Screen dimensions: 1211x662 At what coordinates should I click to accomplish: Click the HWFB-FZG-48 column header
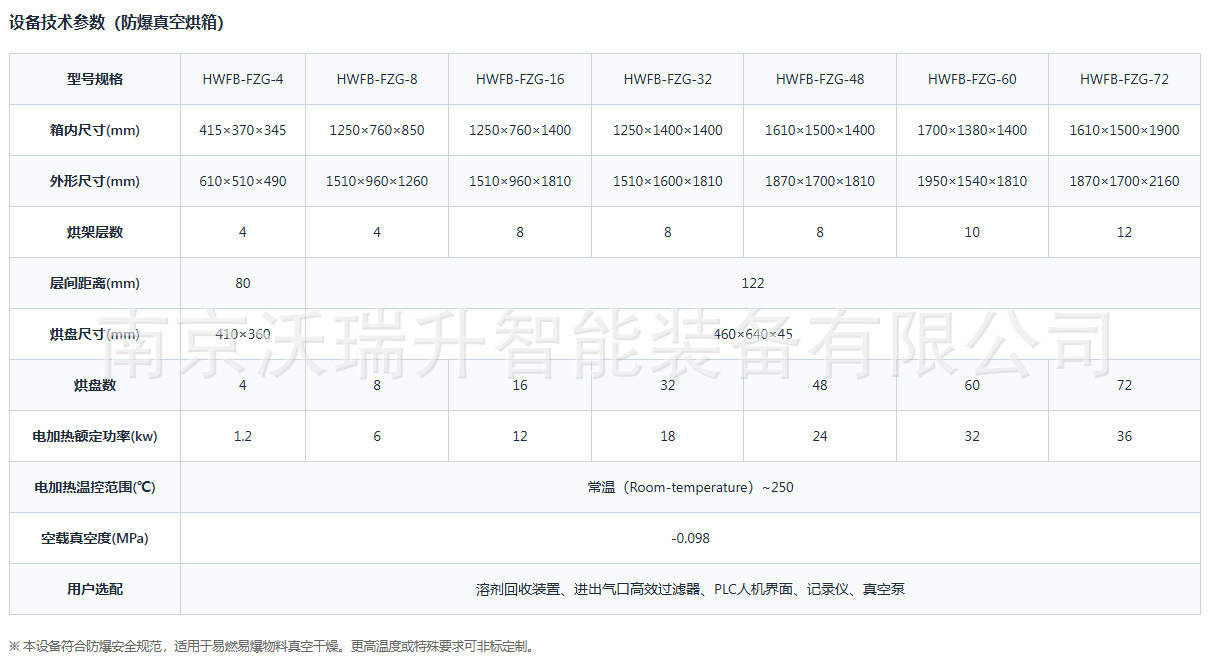[820, 79]
